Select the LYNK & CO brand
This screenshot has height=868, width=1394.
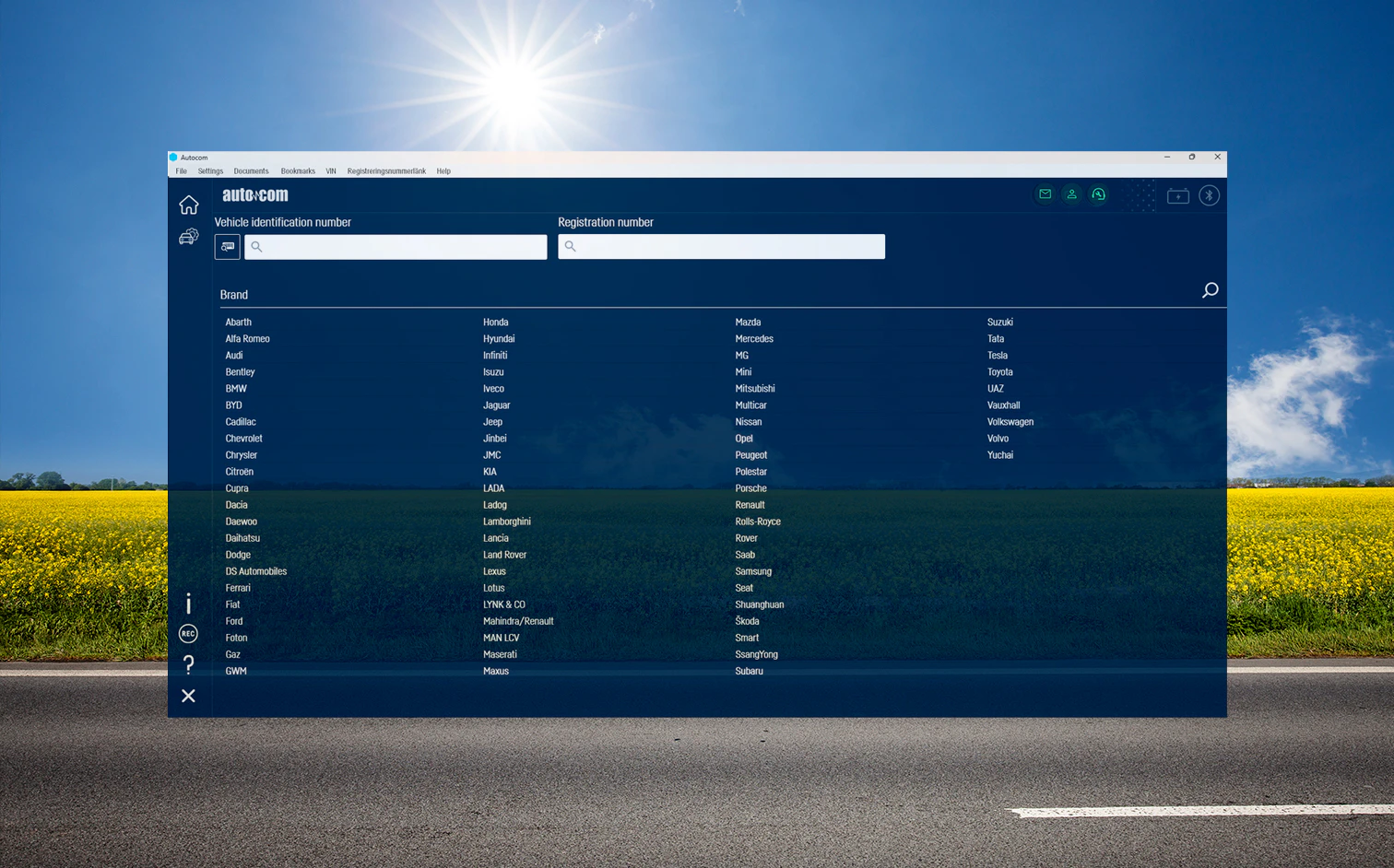(504, 604)
